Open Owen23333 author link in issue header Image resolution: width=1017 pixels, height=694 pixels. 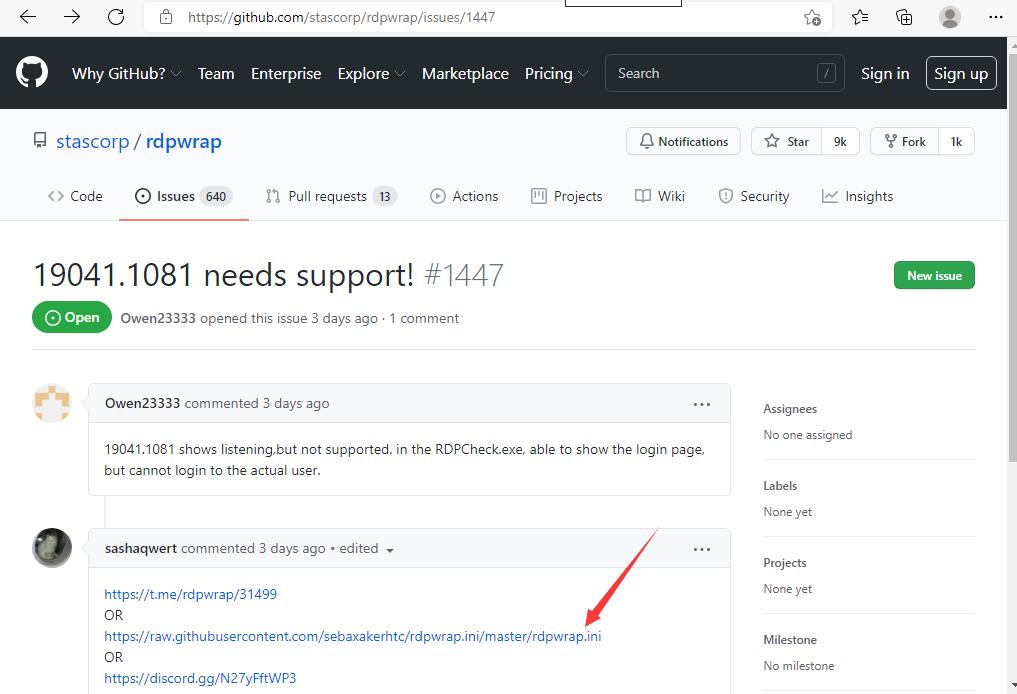click(158, 318)
